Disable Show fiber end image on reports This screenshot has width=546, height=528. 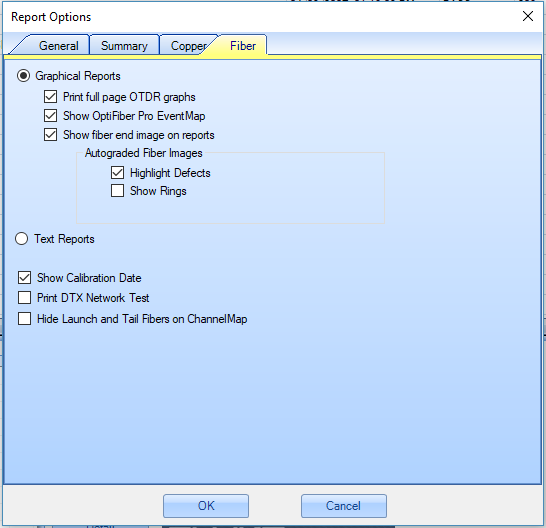(50, 135)
